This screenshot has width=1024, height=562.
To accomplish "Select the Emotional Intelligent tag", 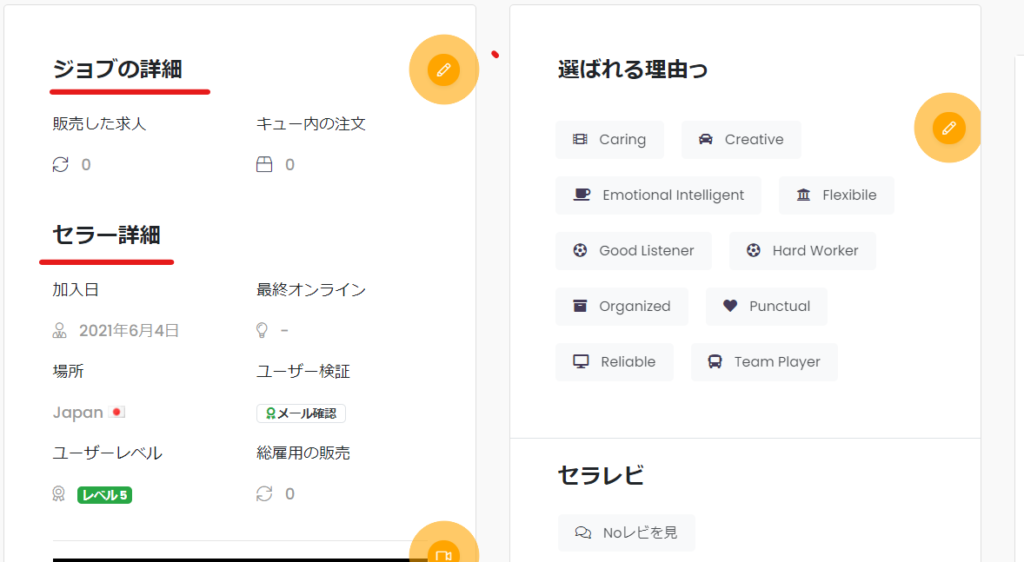I will [x=658, y=195].
